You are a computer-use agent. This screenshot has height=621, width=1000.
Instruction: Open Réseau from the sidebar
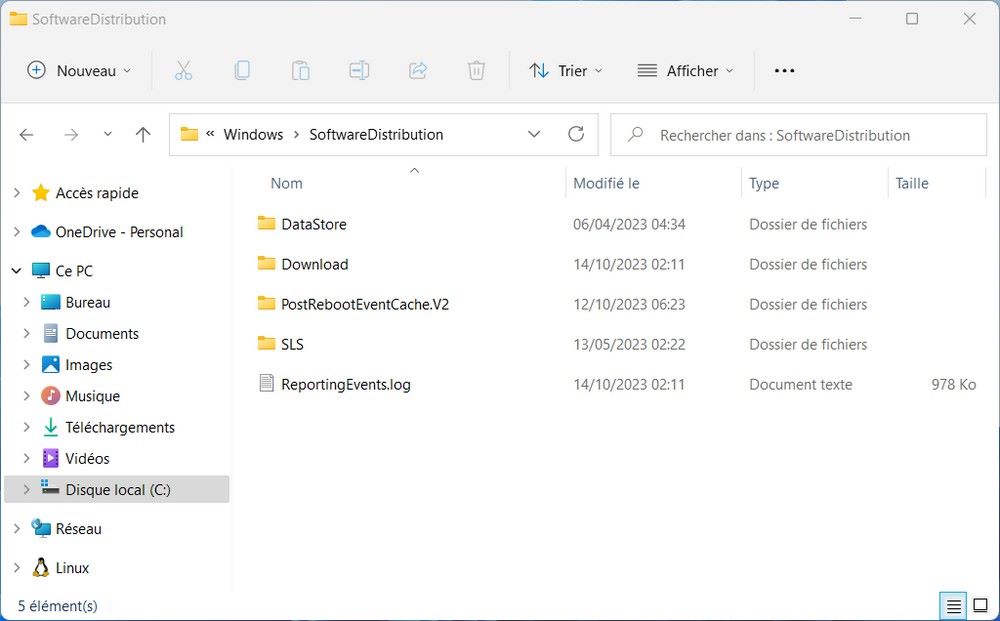coord(78,529)
